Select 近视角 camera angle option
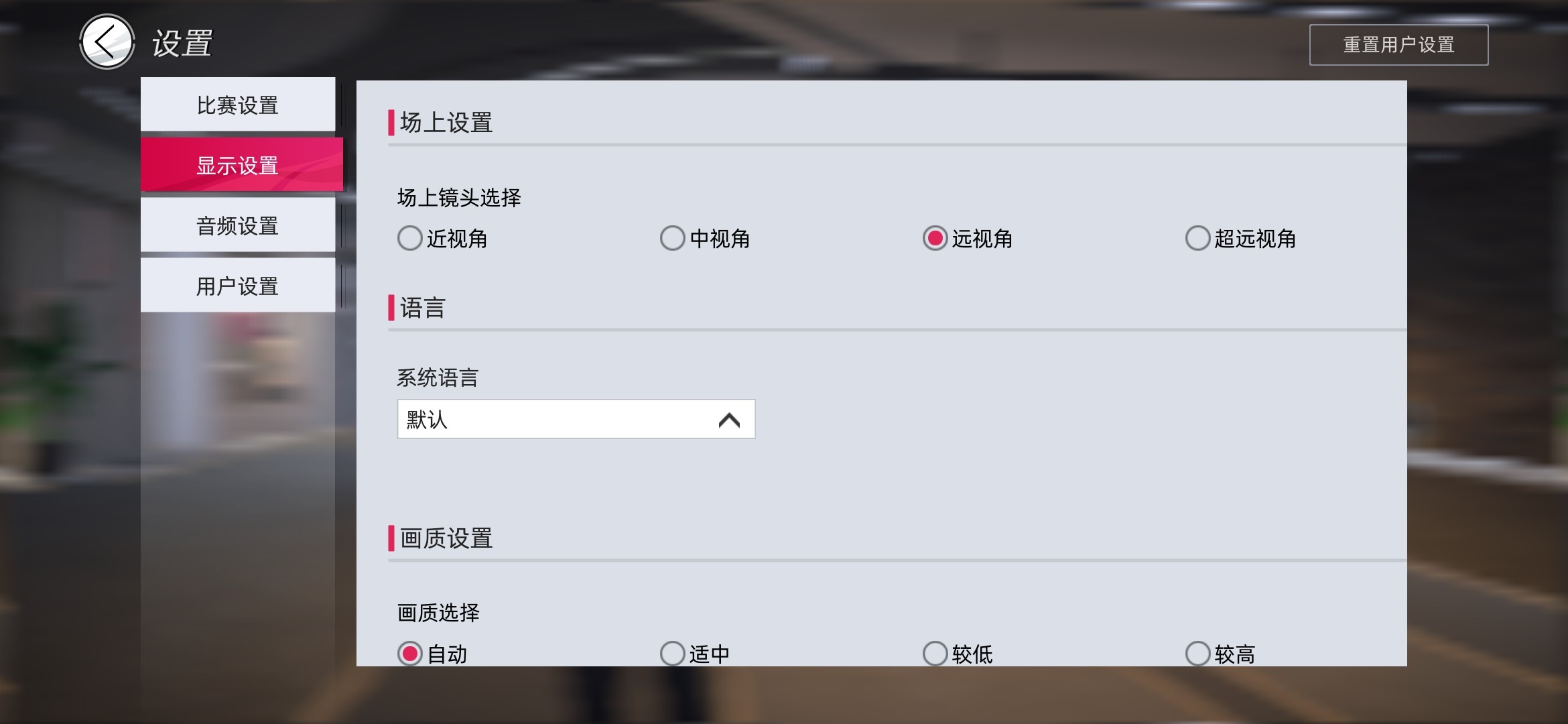Screen dimensions: 1568x724 (x=410, y=237)
